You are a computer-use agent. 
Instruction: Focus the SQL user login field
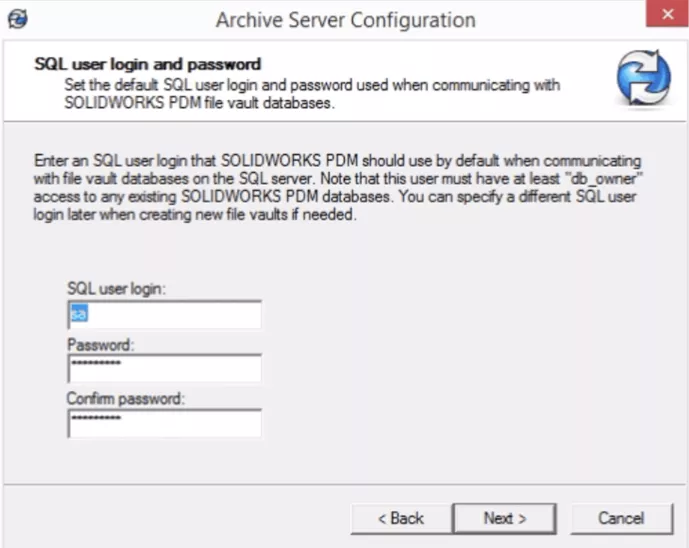coord(165,314)
